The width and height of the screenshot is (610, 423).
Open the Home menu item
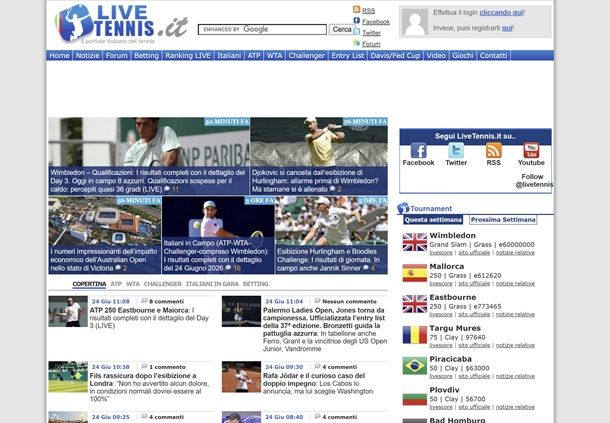click(x=59, y=55)
